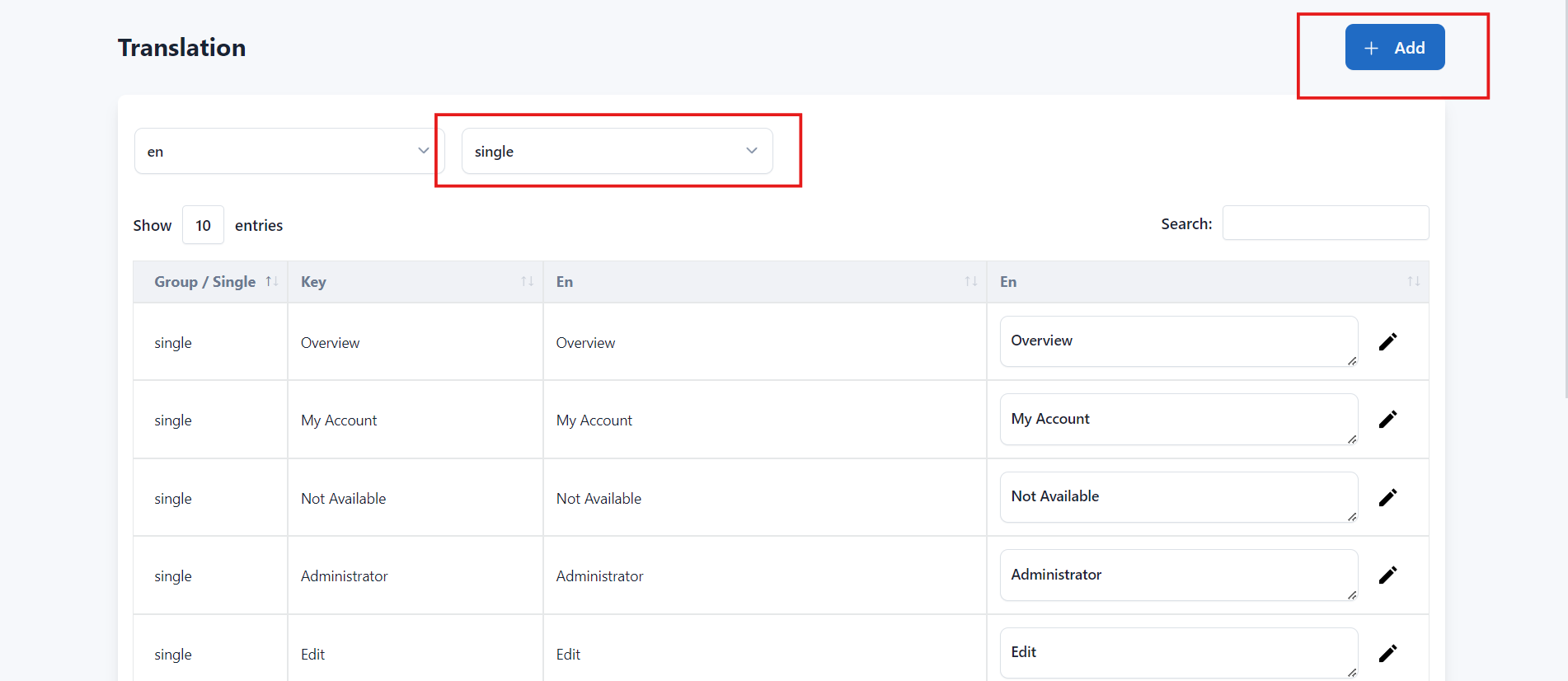The width and height of the screenshot is (1568, 681).
Task: Click sort arrows on last En column
Action: click(x=1413, y=282)
